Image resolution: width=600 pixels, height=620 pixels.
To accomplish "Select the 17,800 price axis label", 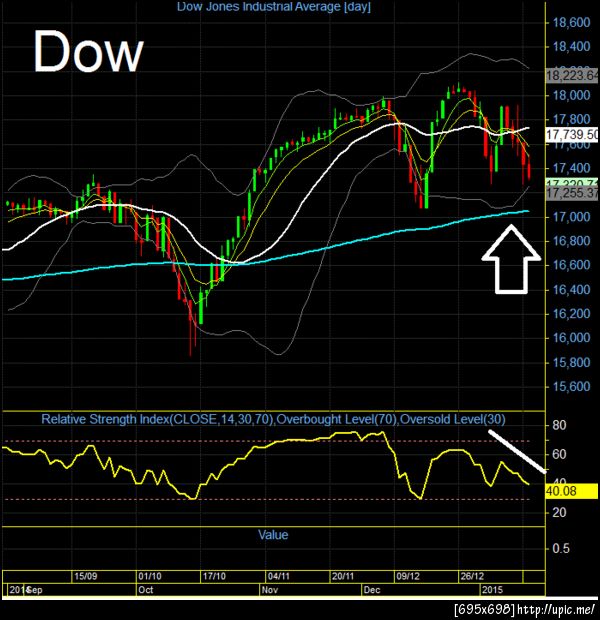I will click(571, 119).
